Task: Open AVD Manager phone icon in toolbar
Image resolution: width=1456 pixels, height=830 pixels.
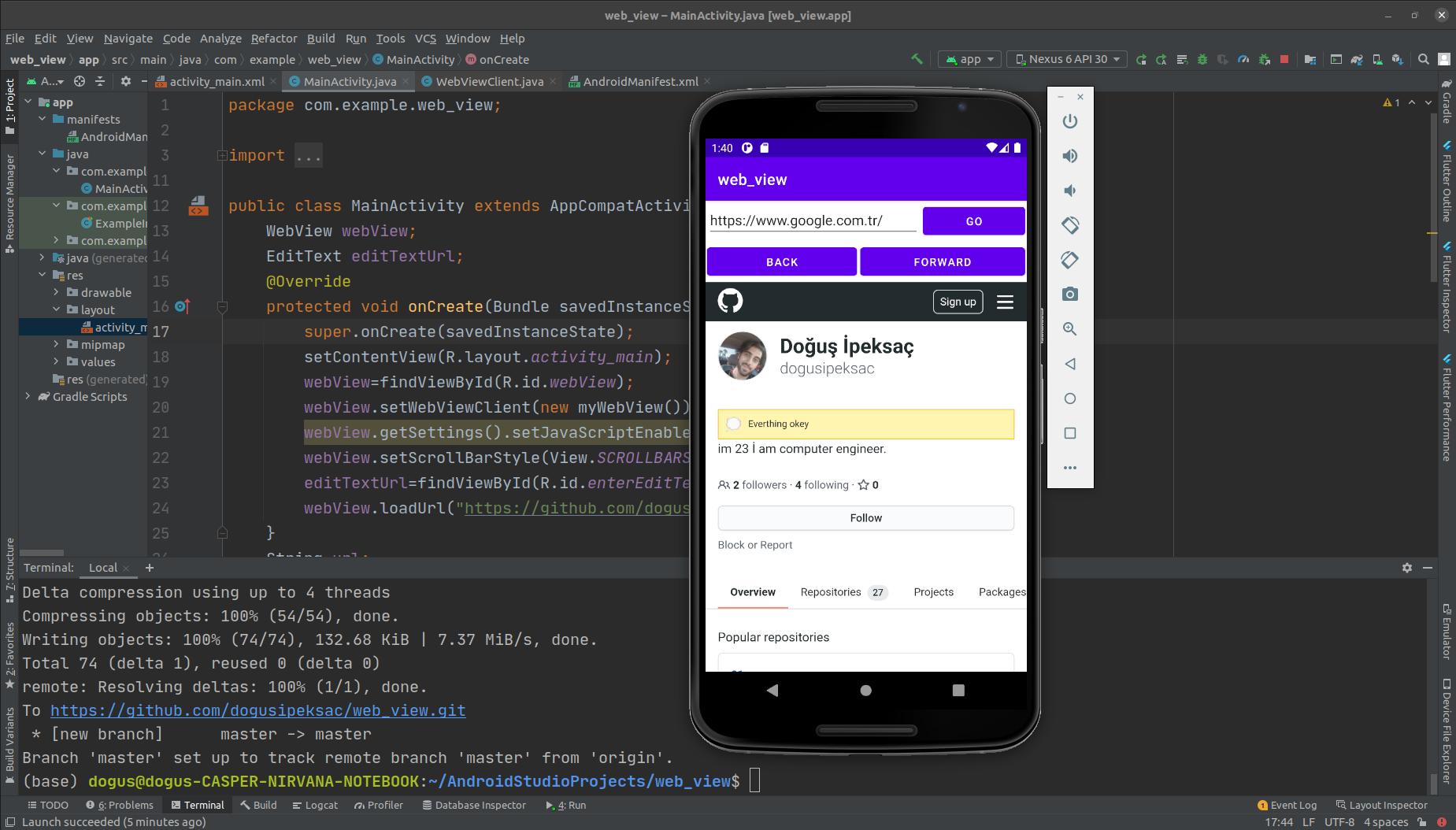Action: tap(1377, 59)
